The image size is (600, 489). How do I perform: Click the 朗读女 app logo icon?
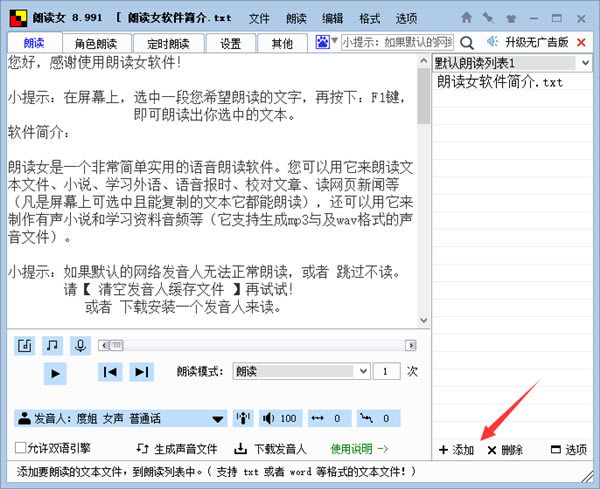point(18,18)
